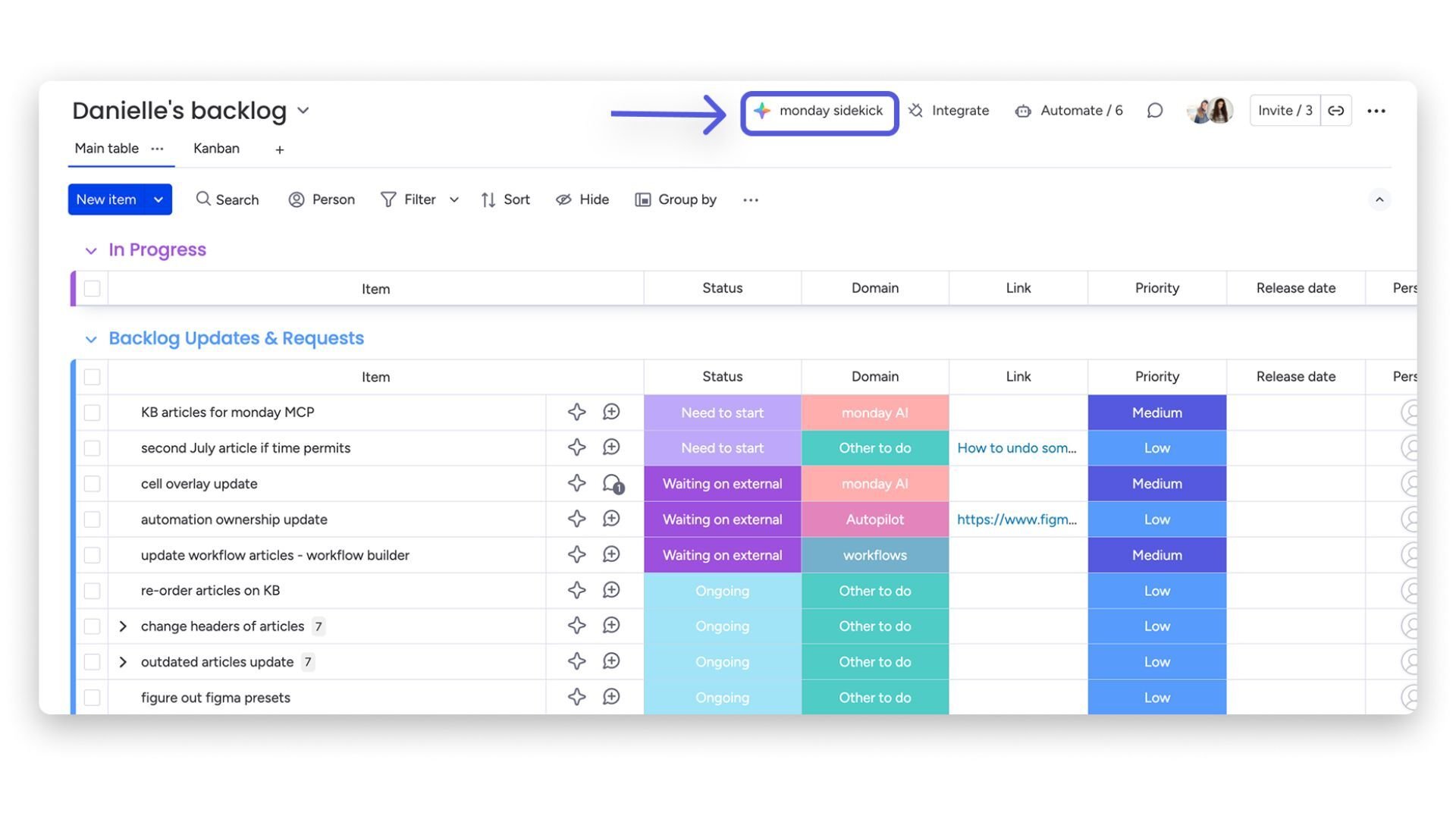
Task: Change Autopilot domain label
Action: [875, 519]
